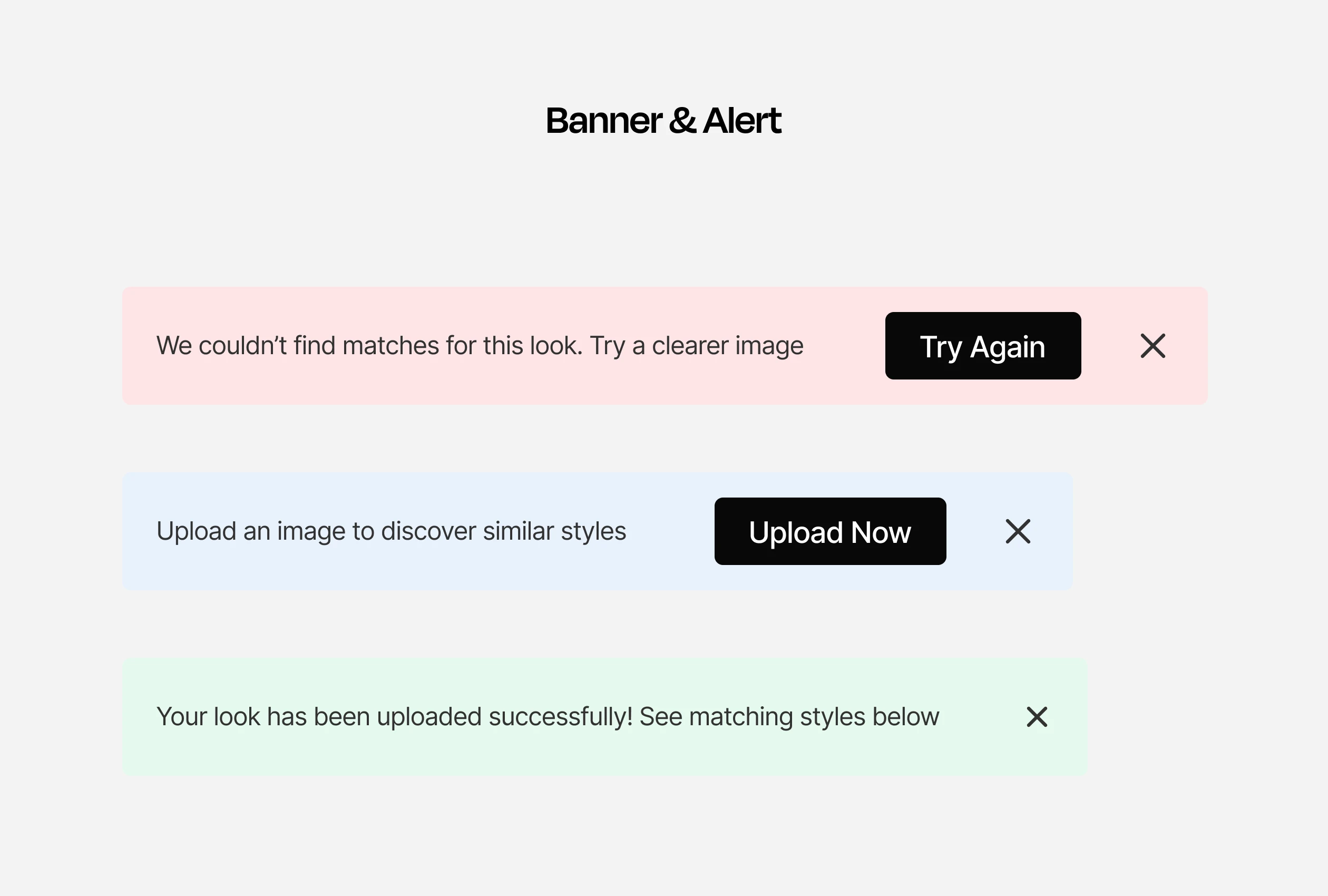Screen dimensions: 1328x896
Task: Click the ampersand in the page heading
Action: 682,121
